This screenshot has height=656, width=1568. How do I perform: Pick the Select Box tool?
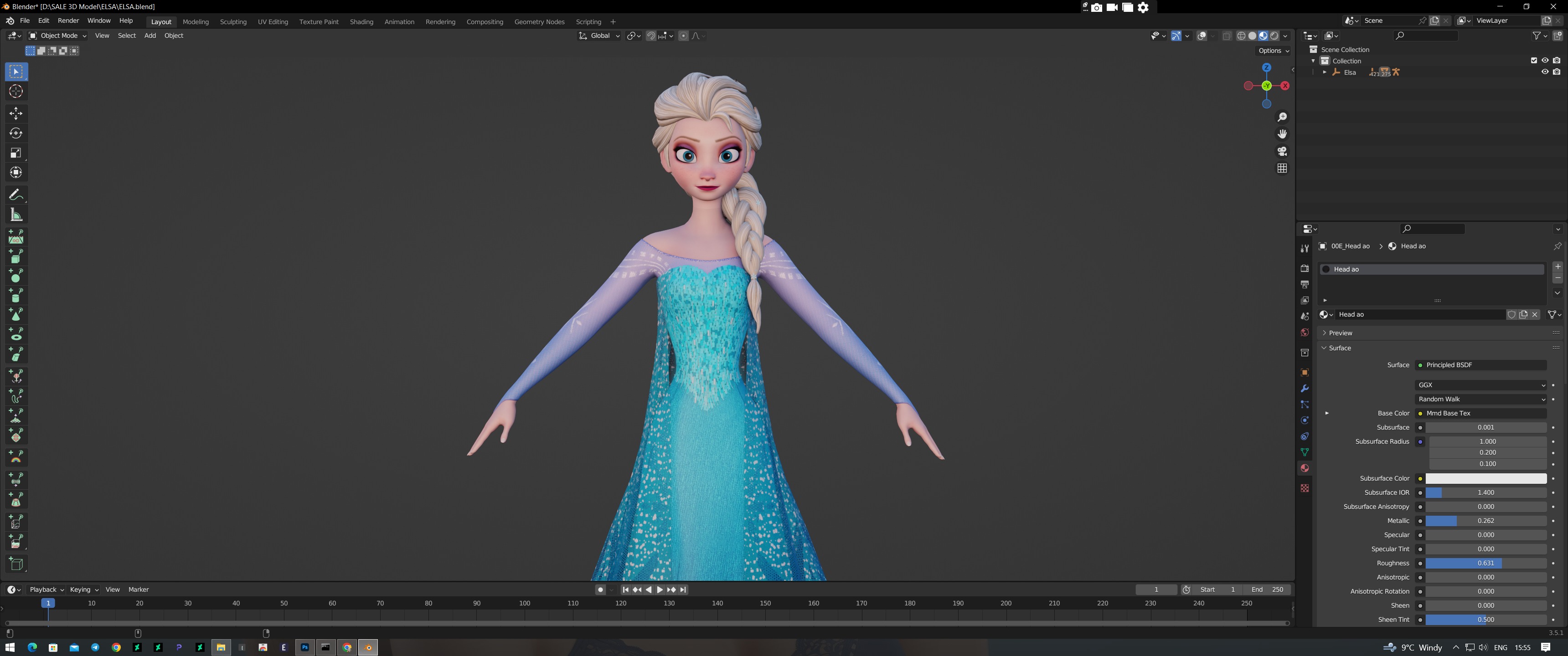[16, 72]
